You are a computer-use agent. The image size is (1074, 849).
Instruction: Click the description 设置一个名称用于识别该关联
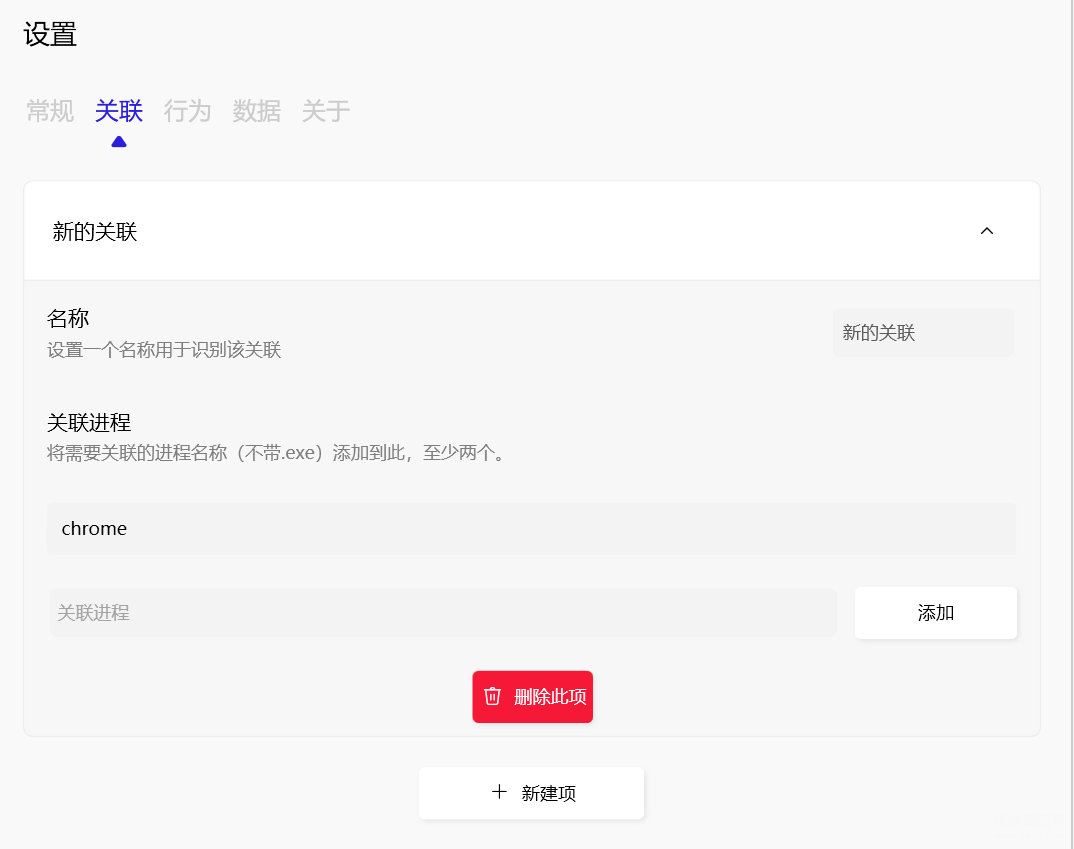tap(164, 350)
